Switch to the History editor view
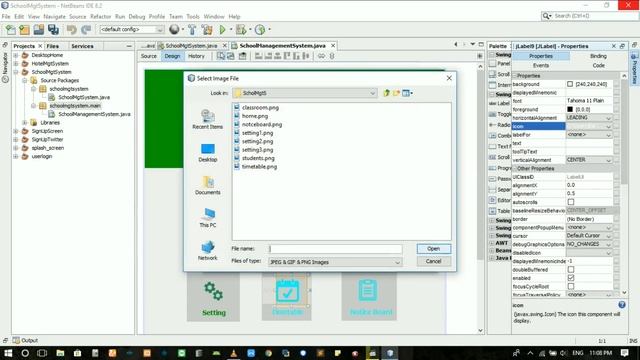Image resolution: width=640 pixels, height=360 pixels. point(196,56)
